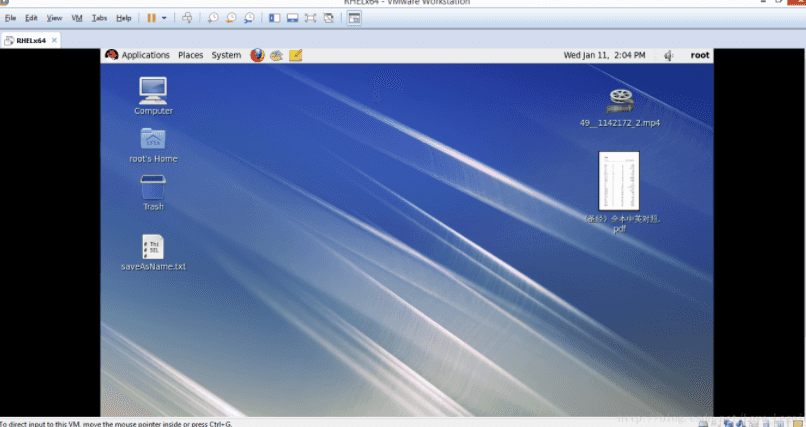This screenshot has height=427, width=806.
Task: Take a snapshot of the VM
Action: (213, 18)
